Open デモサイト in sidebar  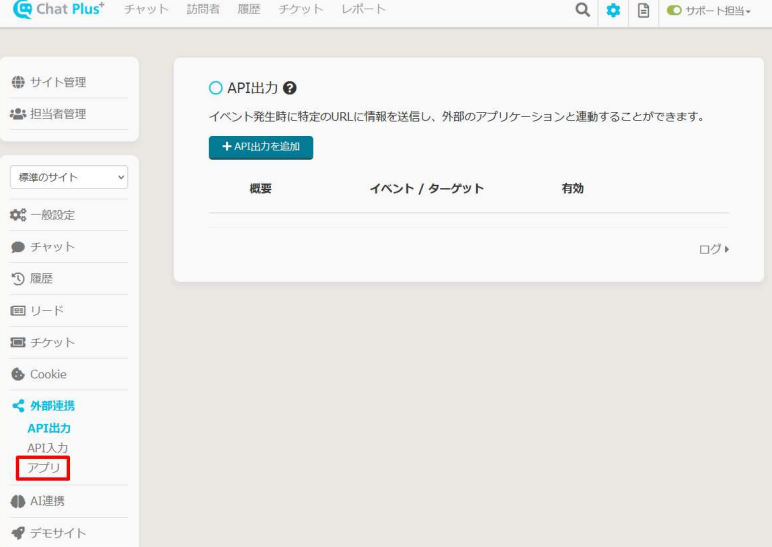50,533
